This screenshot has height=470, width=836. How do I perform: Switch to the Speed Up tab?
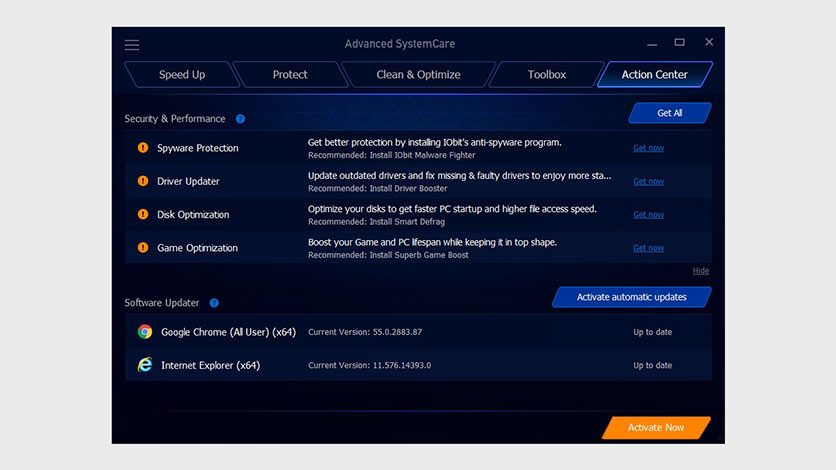coord(181,75)
